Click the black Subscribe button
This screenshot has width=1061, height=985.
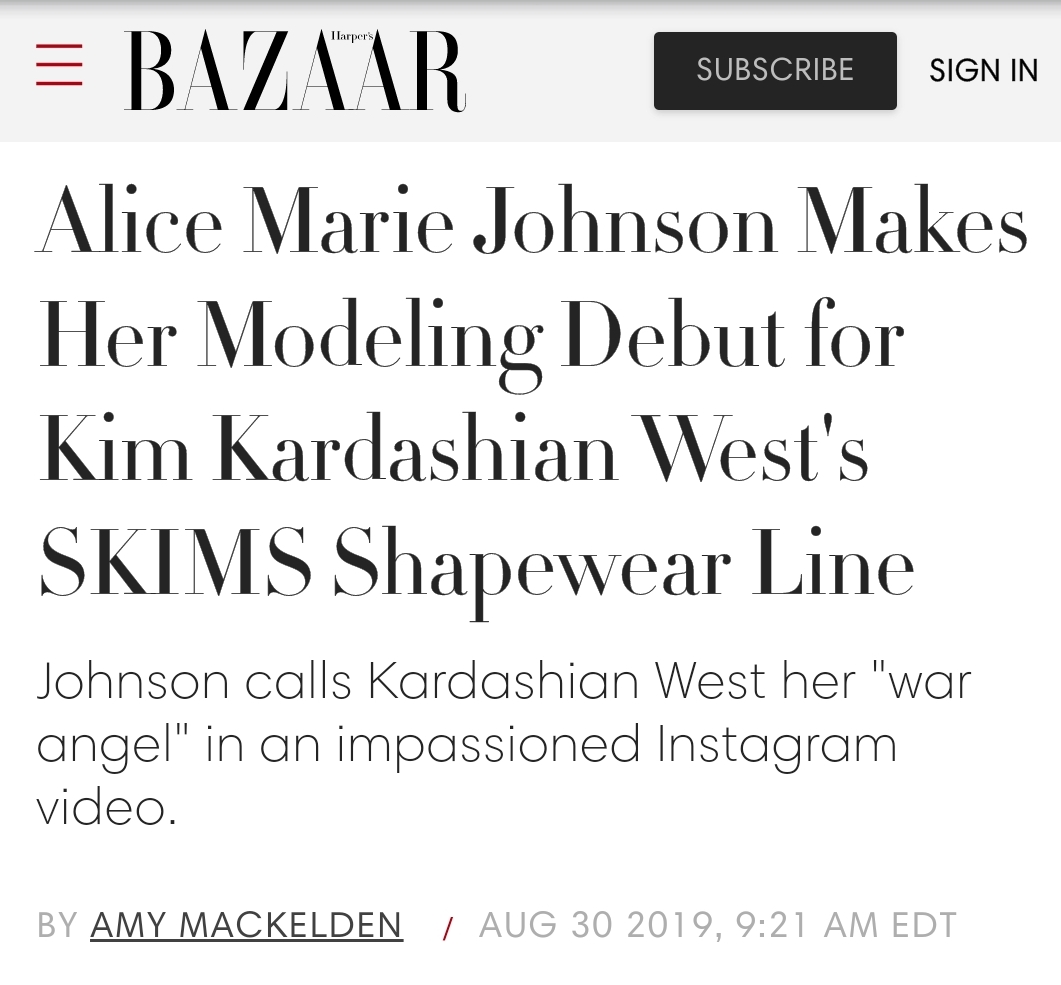click(x=775, y=70)
